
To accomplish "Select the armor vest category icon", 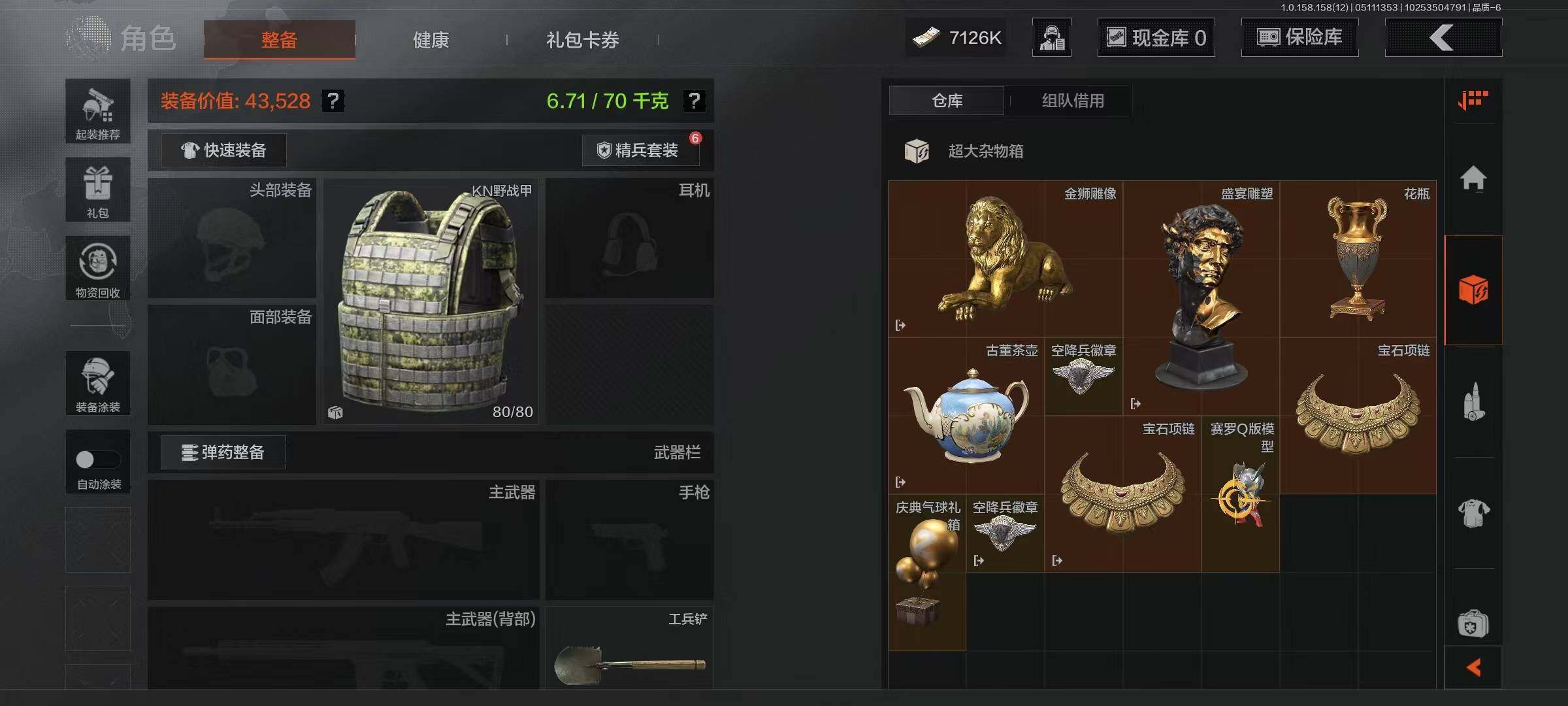I will tap(1473, 513).
